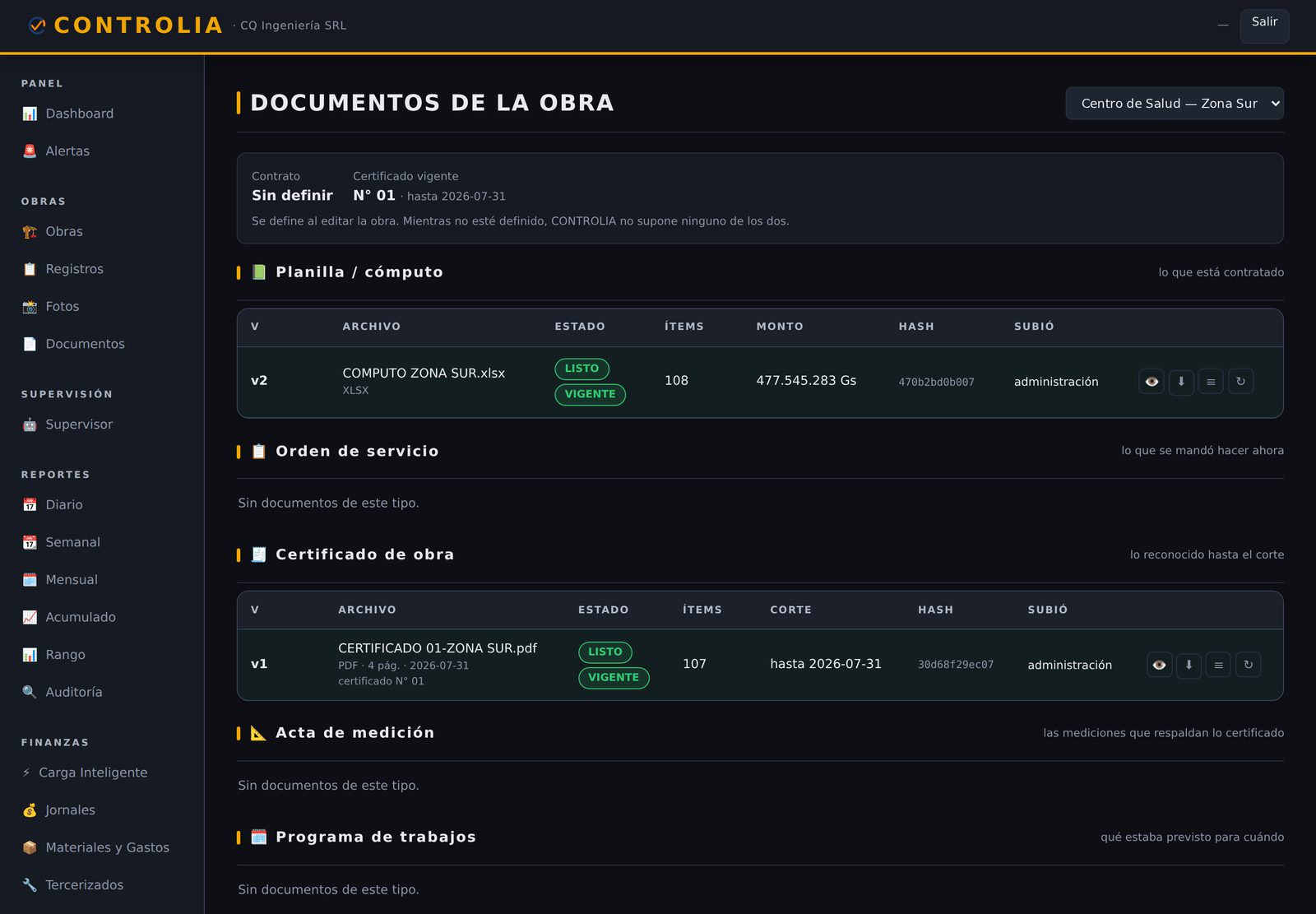Click the VIGENTE badge on COMPUTO row
The image size is (1316, 914).
tap(591, 395)
